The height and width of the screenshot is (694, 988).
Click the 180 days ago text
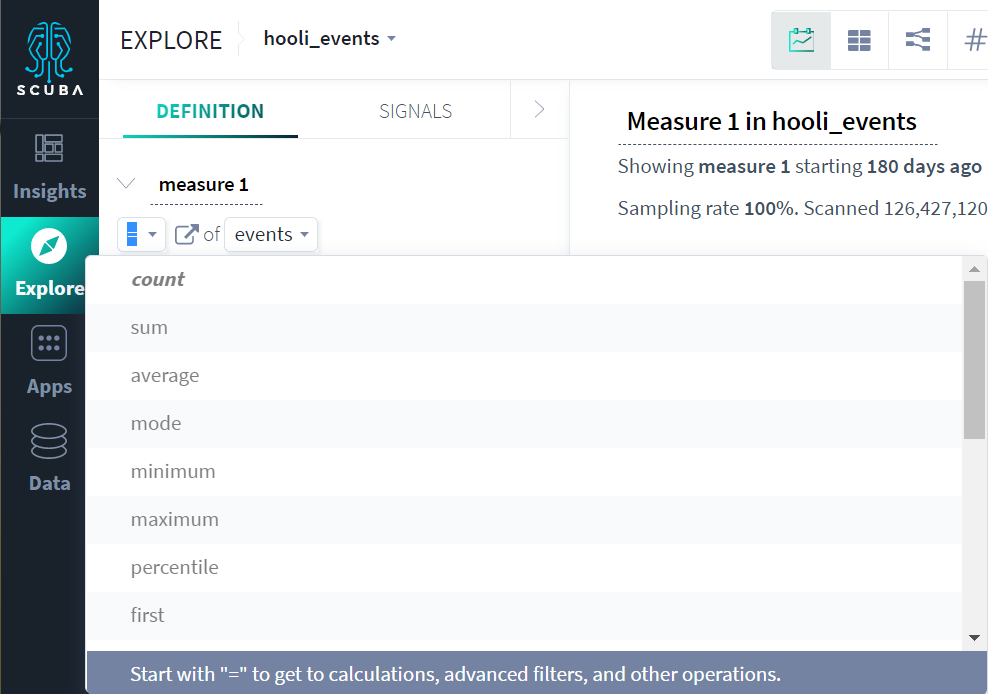pyautogui.click(x=924, y=166)
